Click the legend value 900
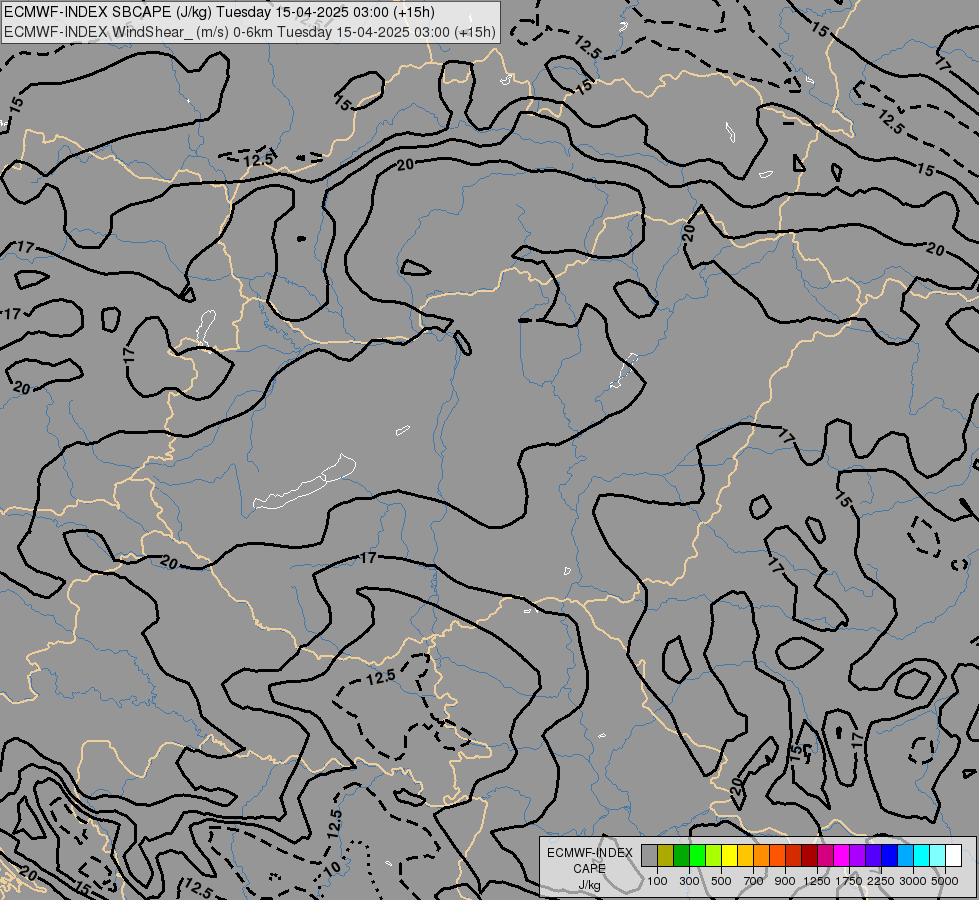 pos(785,881)
